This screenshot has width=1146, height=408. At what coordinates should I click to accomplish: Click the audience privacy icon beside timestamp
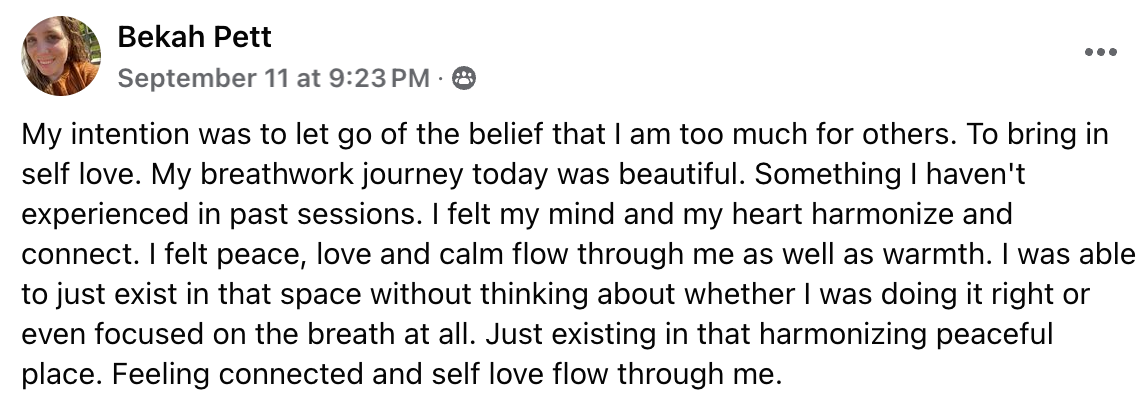coord(464,78)
